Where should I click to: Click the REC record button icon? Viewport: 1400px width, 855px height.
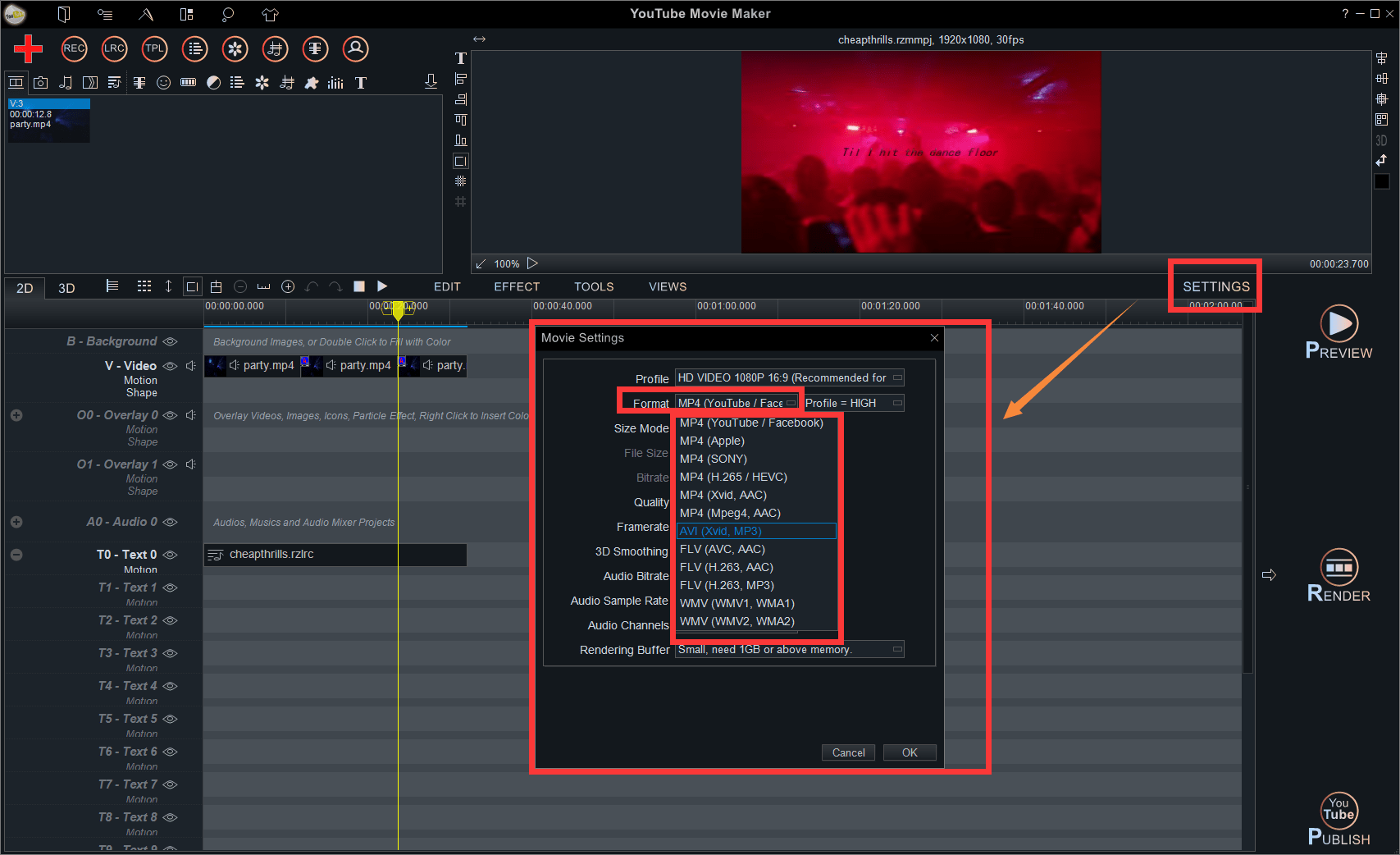pyautogui.click(x=74, y=48)
